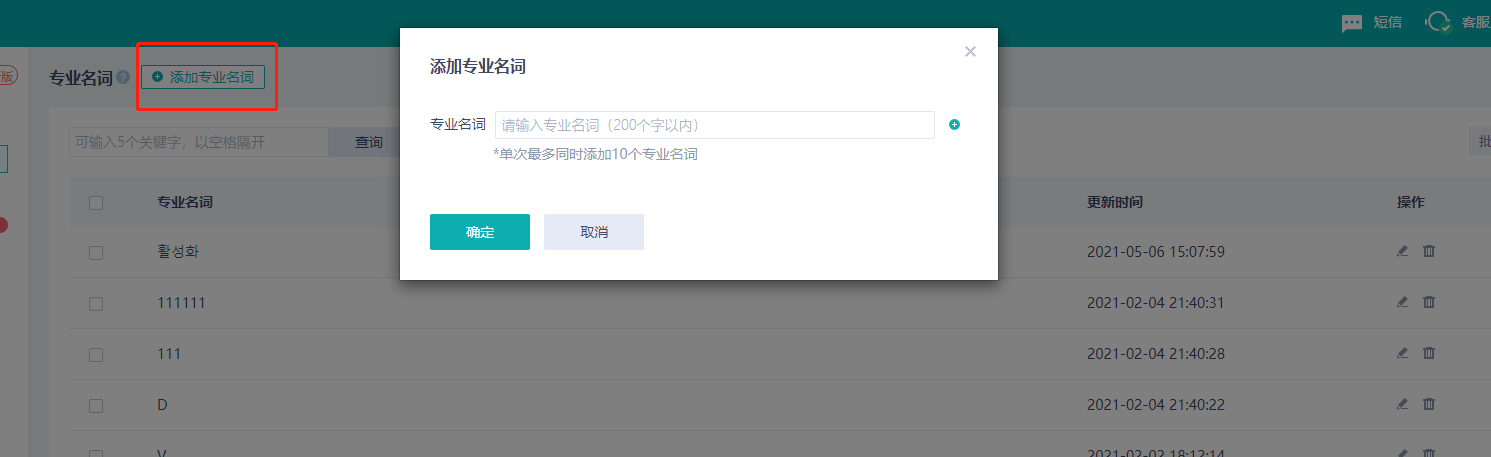
Task: Check the box for row D
Action: click(x=96, y=406)
